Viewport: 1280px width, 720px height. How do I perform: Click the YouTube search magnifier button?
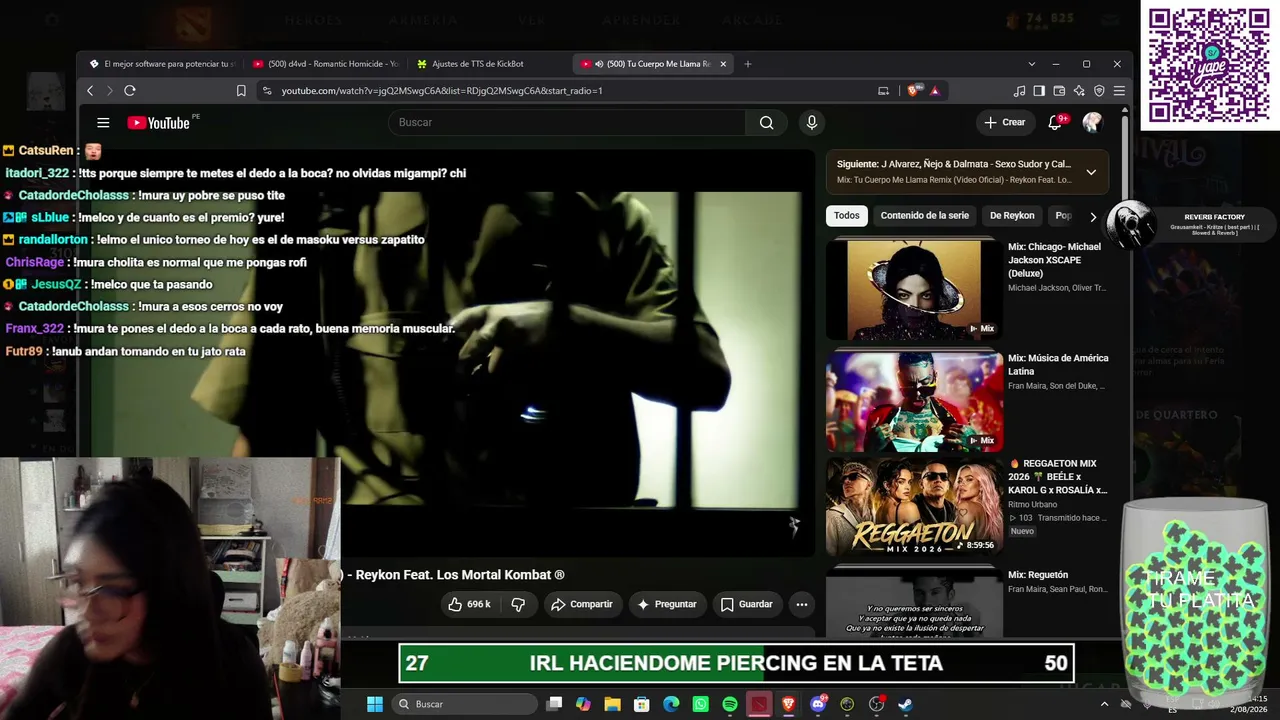[766, 123]
